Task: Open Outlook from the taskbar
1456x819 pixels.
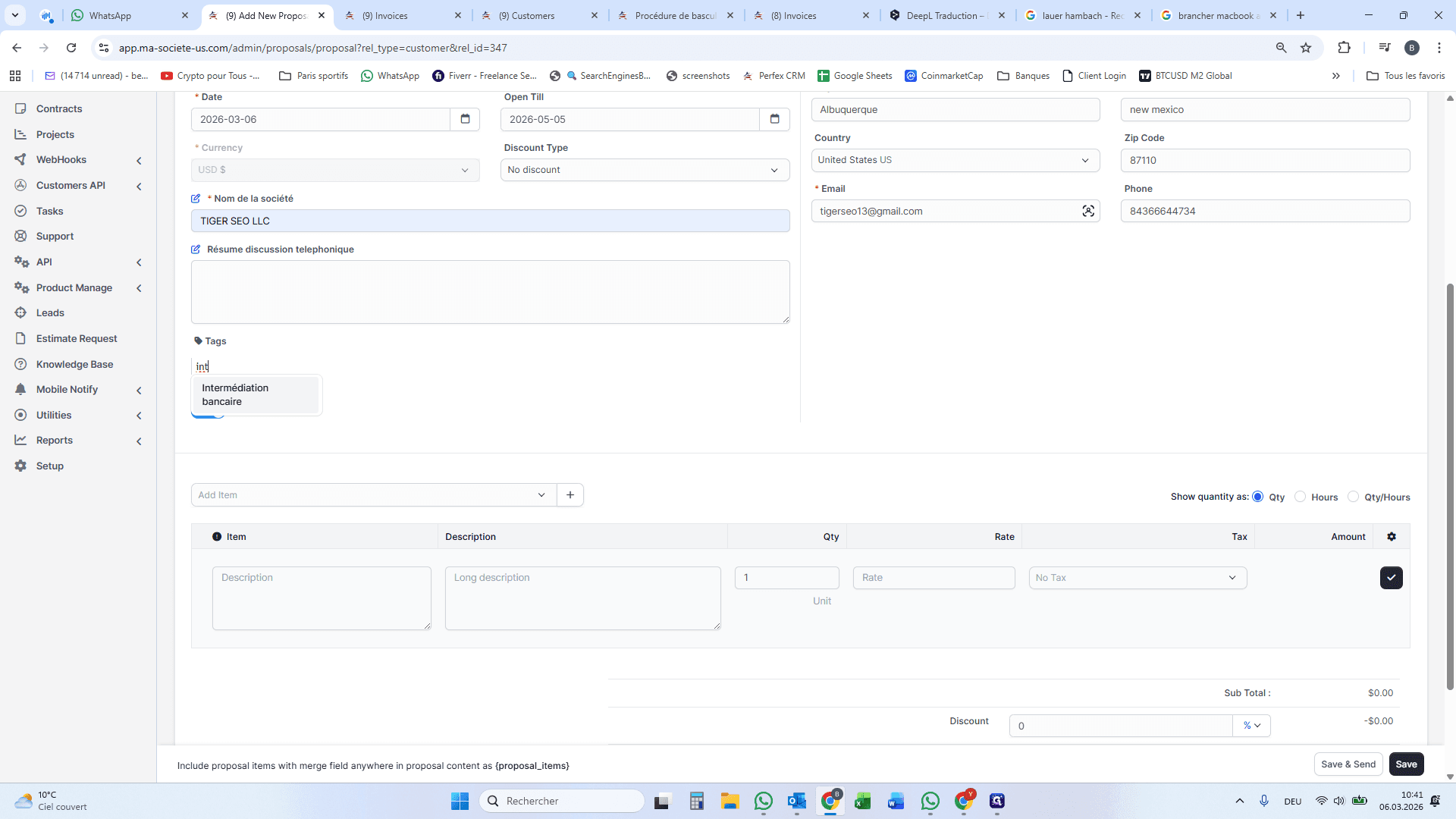Action: click(x=796, y=802)
